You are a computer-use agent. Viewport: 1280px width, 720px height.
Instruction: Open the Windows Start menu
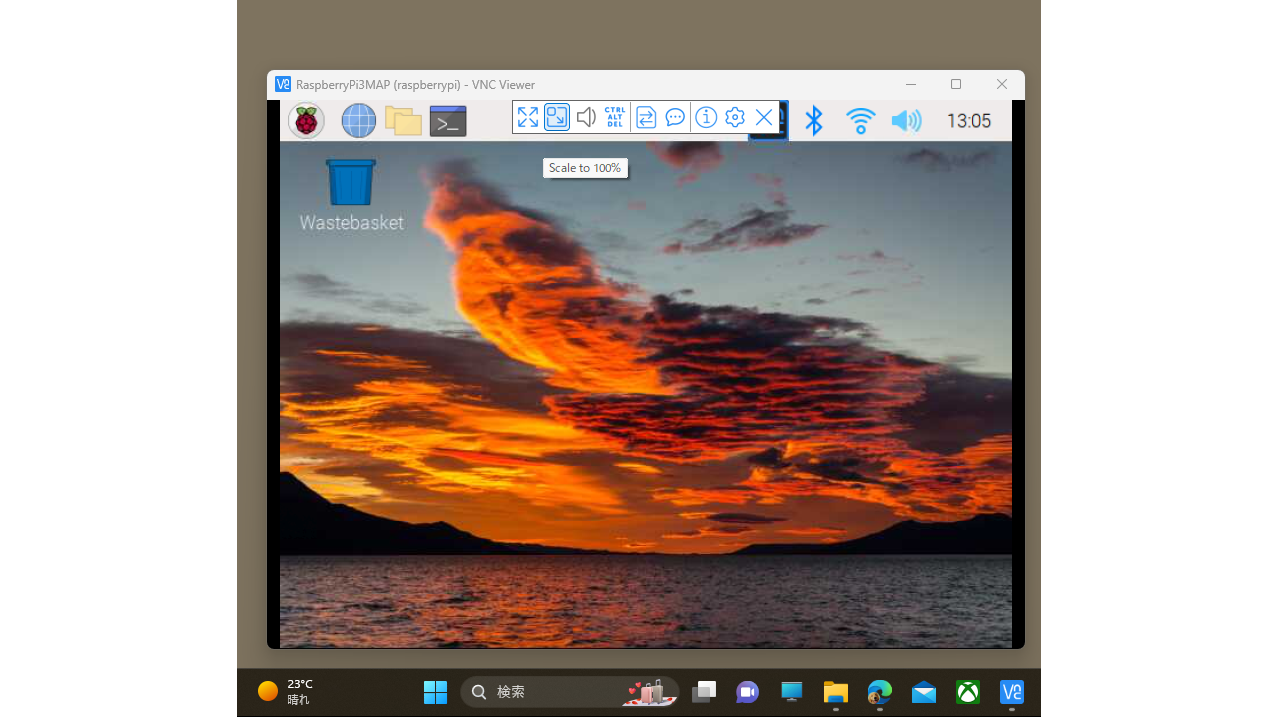click(435, 692)
